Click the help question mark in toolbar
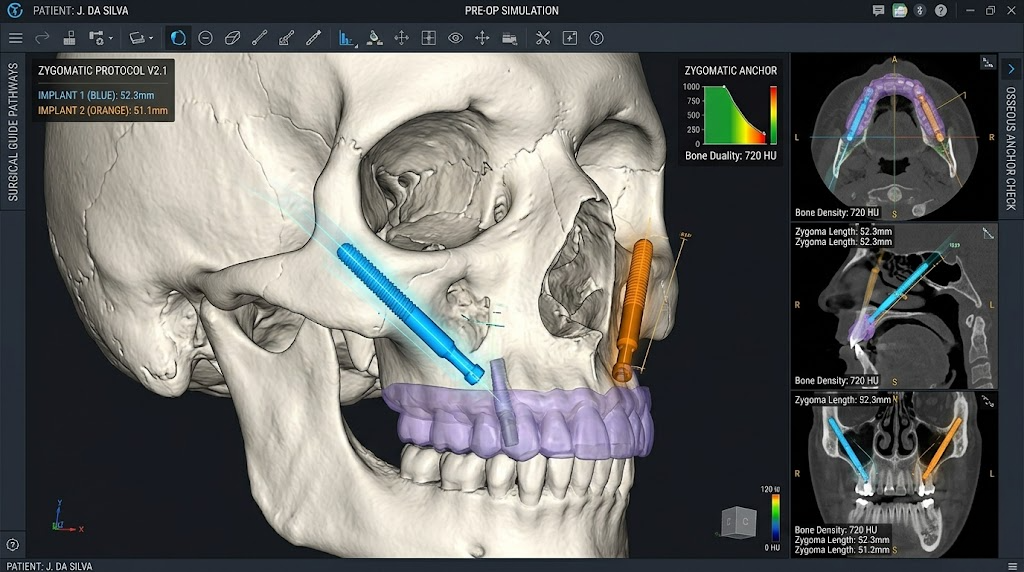This screenshot has height=572, width=1024. click(597, 38)
